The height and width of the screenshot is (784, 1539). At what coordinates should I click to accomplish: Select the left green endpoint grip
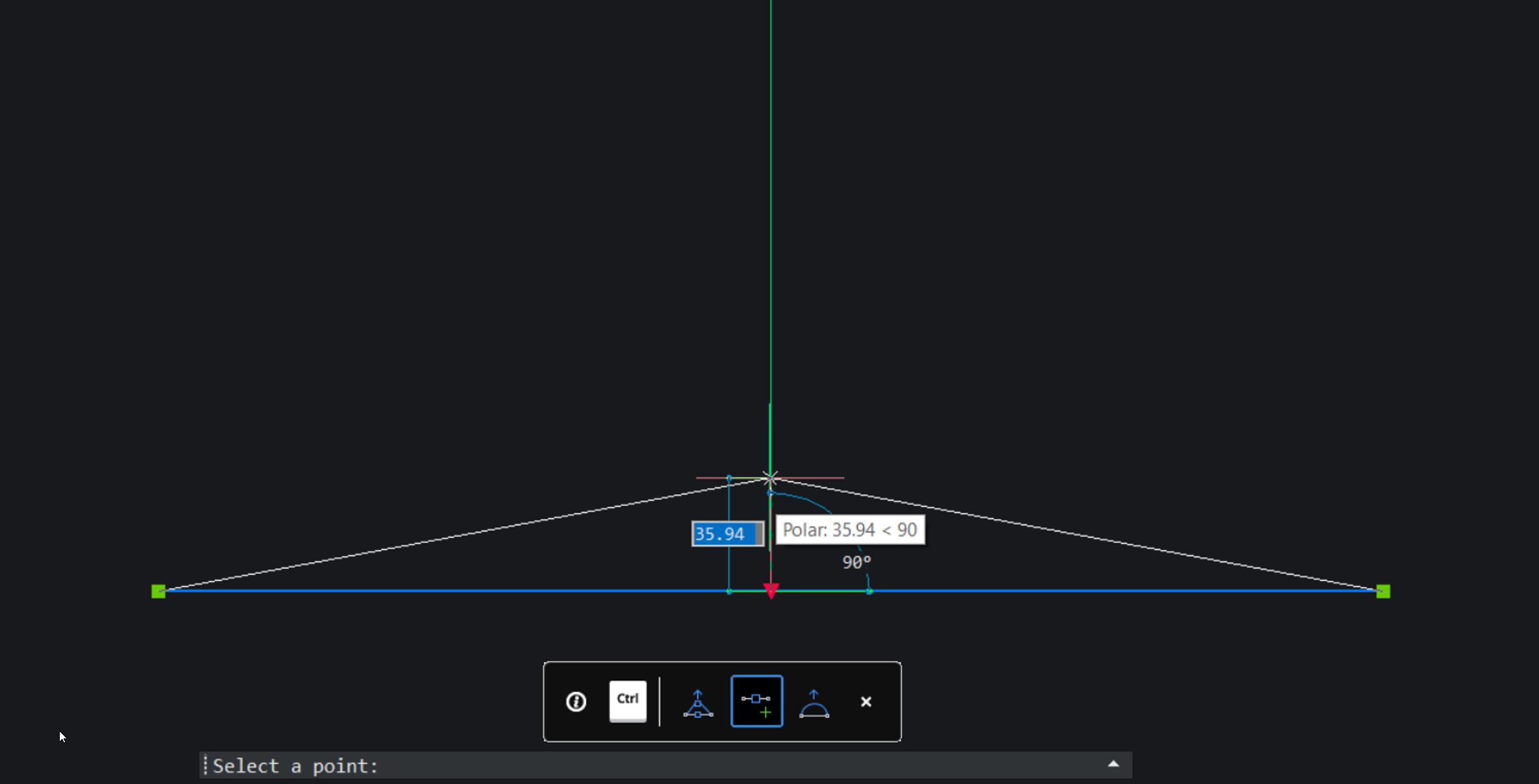click(159, 590)
